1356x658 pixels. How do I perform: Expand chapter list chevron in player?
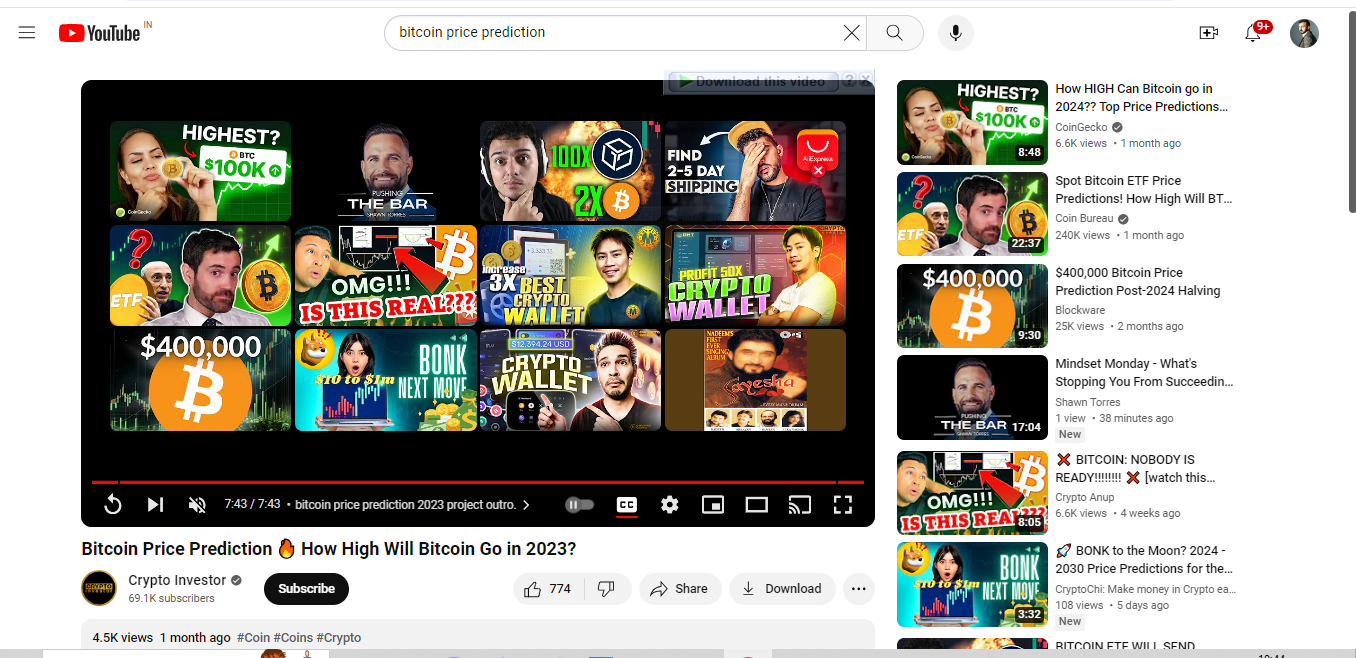tap(526, 505)
